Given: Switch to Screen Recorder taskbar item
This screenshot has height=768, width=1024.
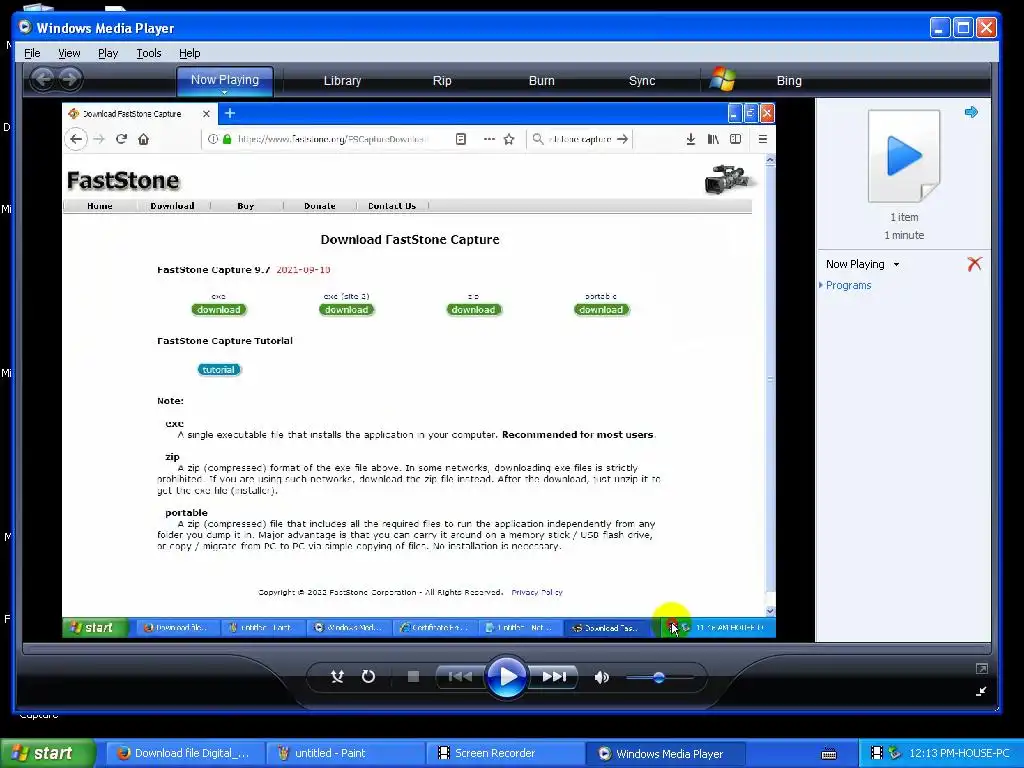Looking at the screenshot, I should [x=505, y=753].
